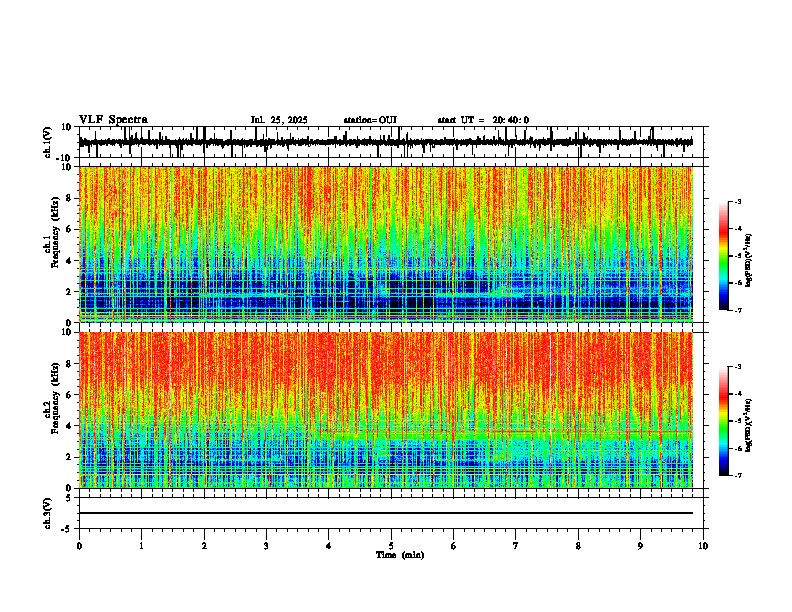The image size is (792, 612).
Task: Click the ch.1 spectrogram panel
Action: (x=386, y=244)
